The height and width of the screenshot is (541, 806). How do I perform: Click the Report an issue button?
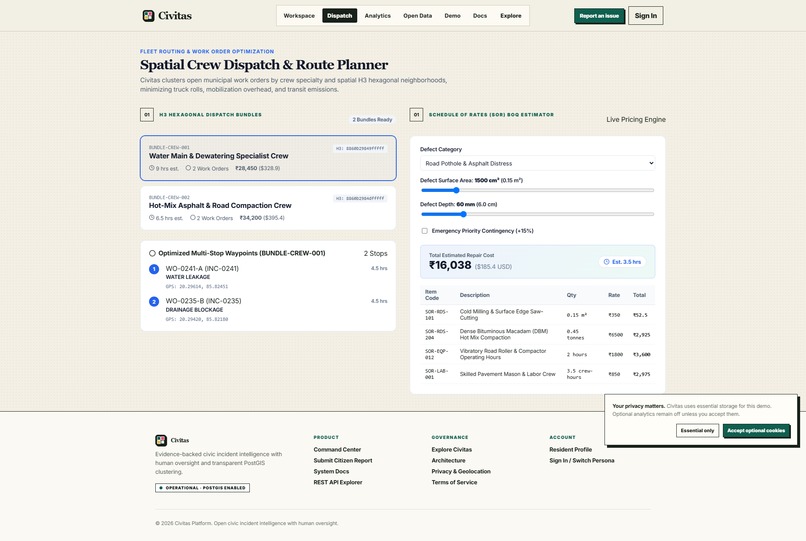[599, 16]
